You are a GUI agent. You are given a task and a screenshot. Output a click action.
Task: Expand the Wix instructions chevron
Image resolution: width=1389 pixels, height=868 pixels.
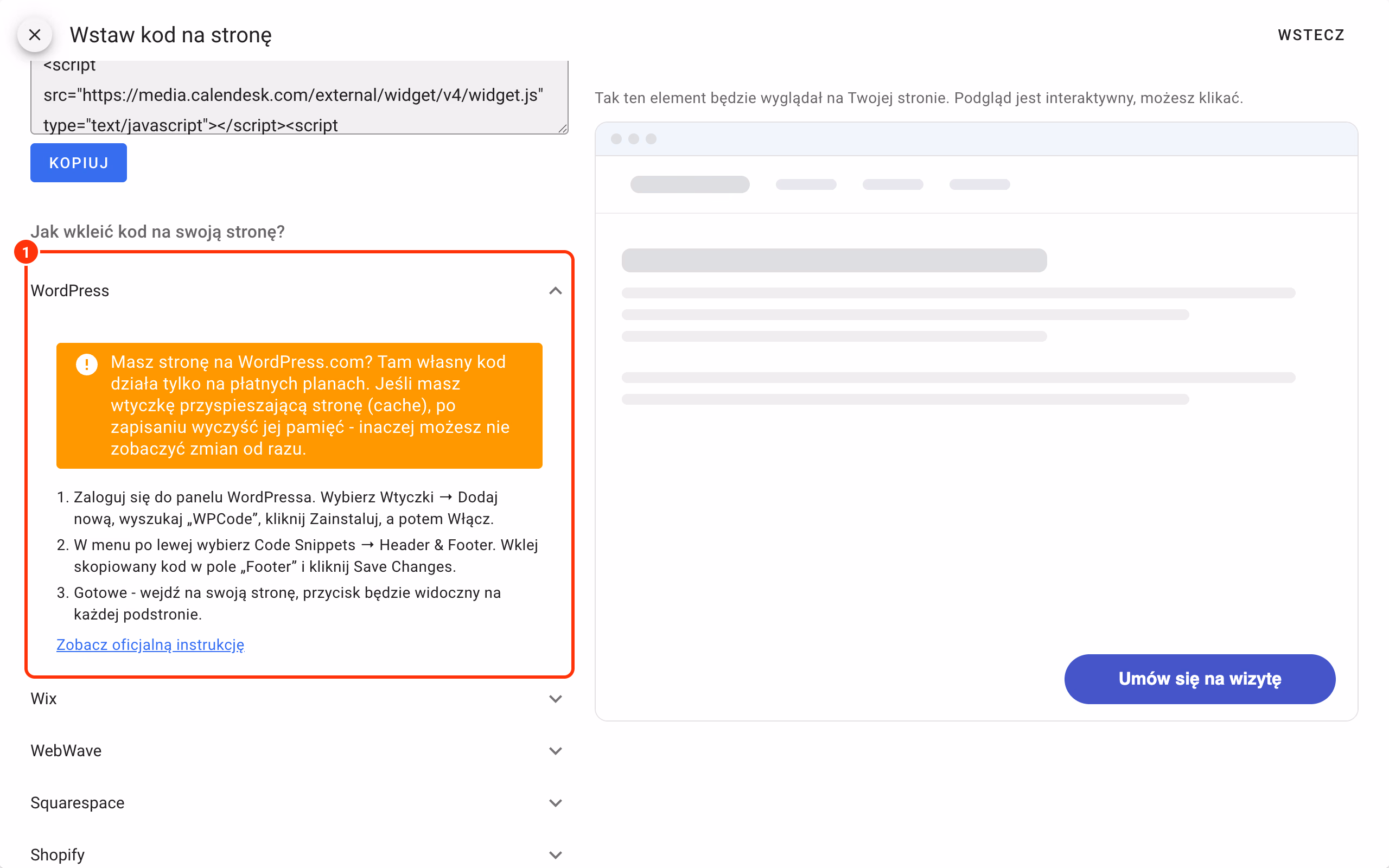point(555,699)
